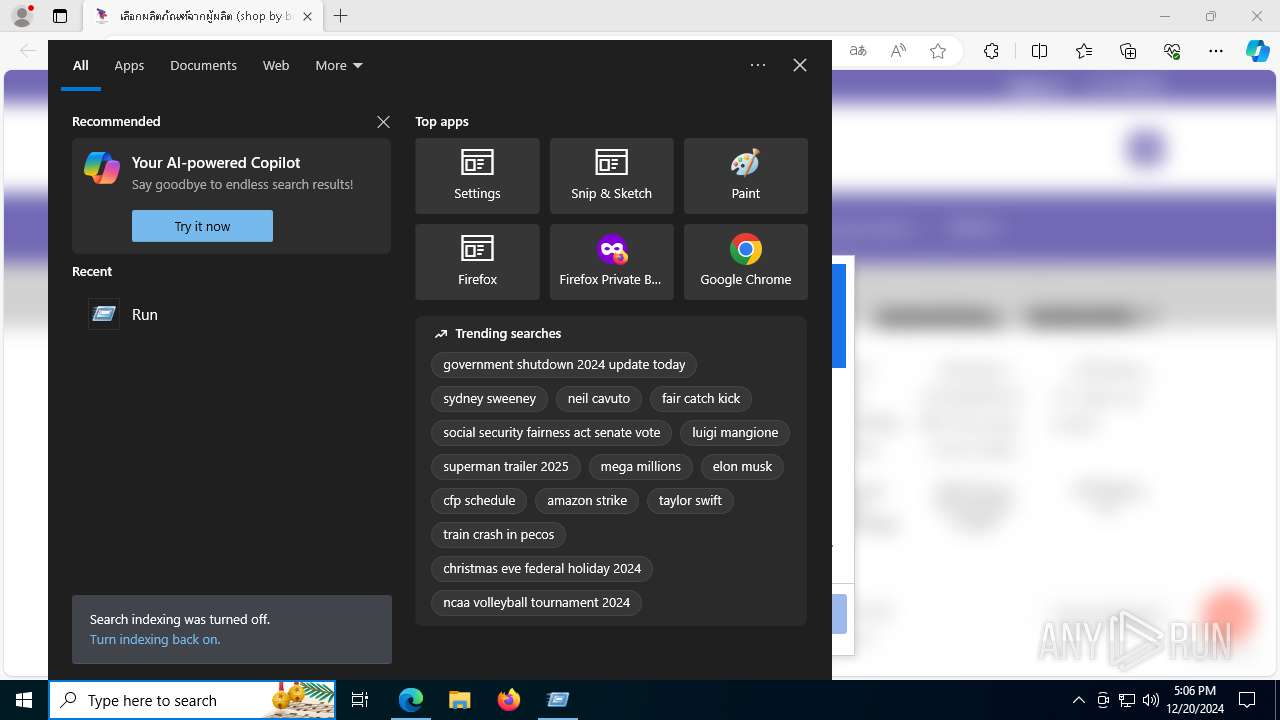Viewport: 1280px width, 720px height.
Task: Switch to the Web search tab
Action: pos(276,65)
